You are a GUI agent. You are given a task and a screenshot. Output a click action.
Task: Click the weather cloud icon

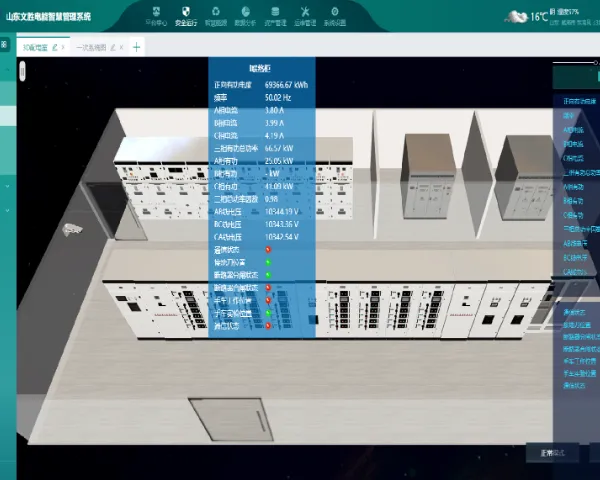coord(516,17)
